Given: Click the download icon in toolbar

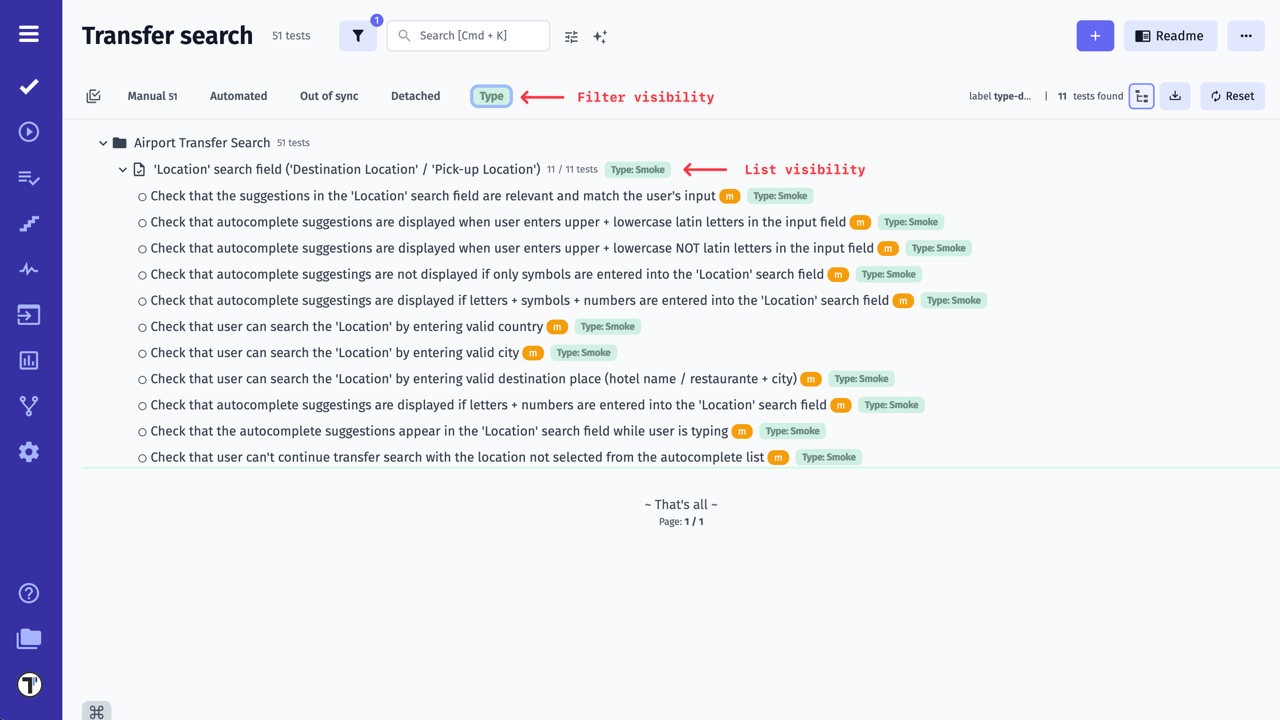Looking at the screenshot, I should pos(1175,96).
